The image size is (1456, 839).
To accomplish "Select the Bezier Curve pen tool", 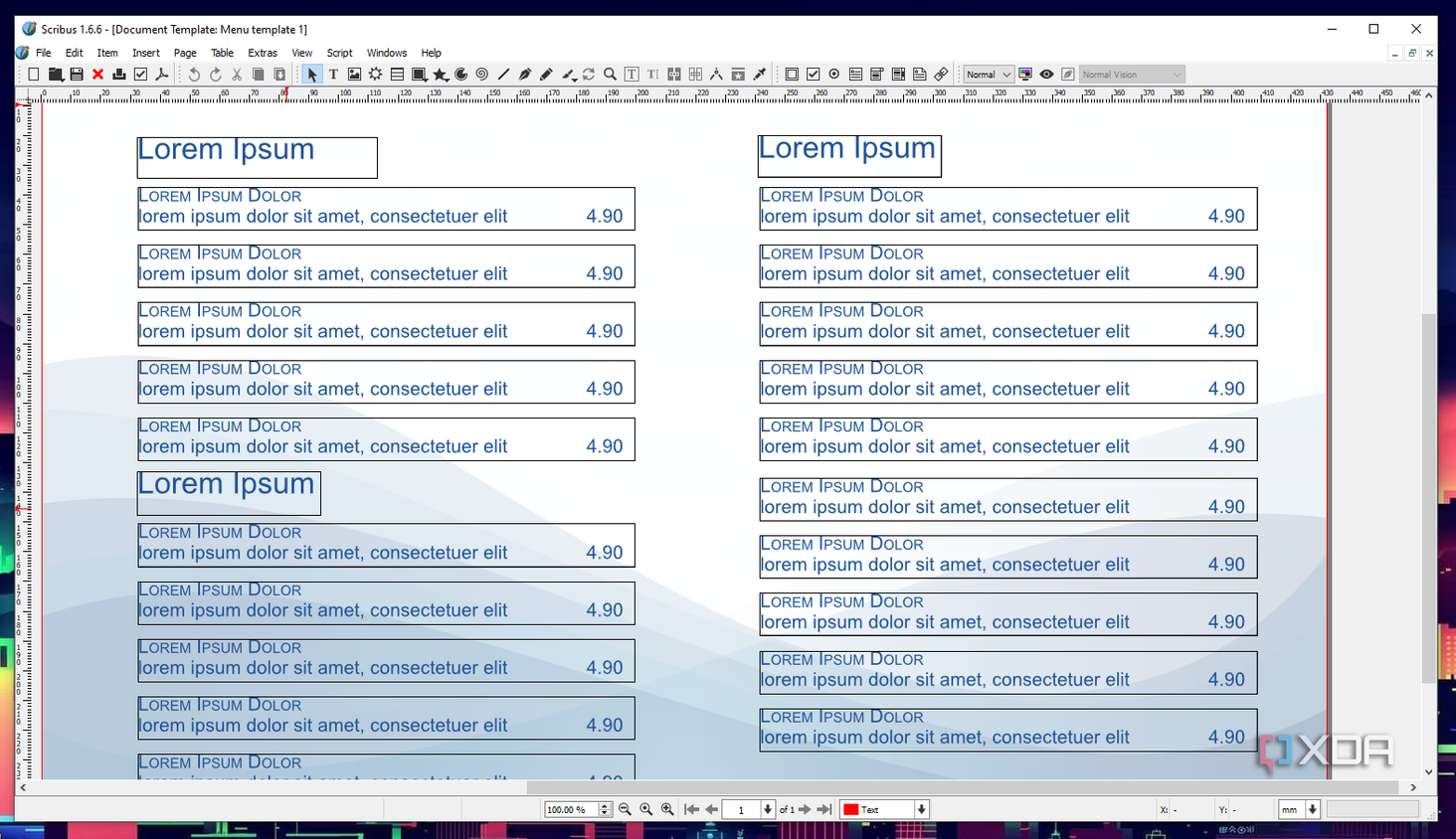I will click(524, 75).
